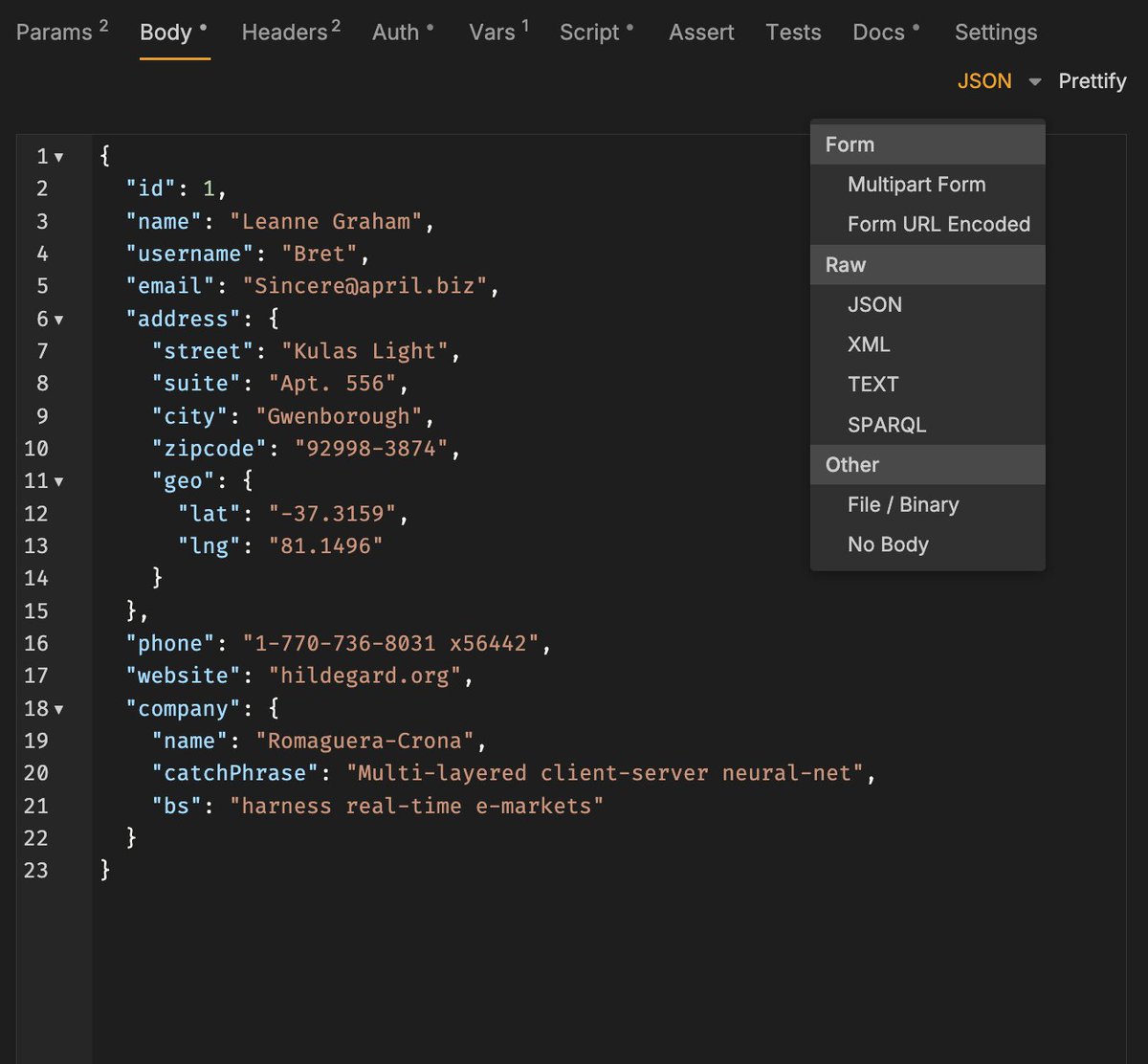1148x1064 pixels.
Task: Click the "Leanne Graham" name value
Action: 326,221
